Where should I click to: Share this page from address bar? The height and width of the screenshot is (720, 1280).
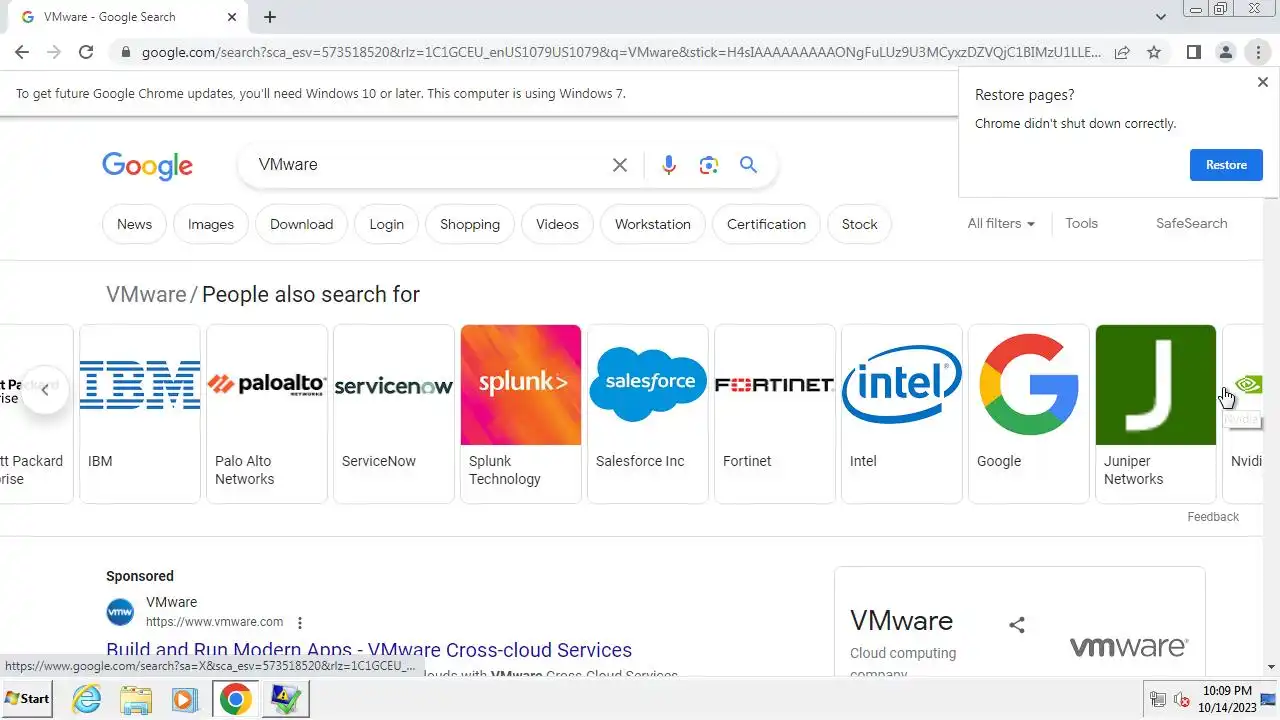pos(1122,52)
